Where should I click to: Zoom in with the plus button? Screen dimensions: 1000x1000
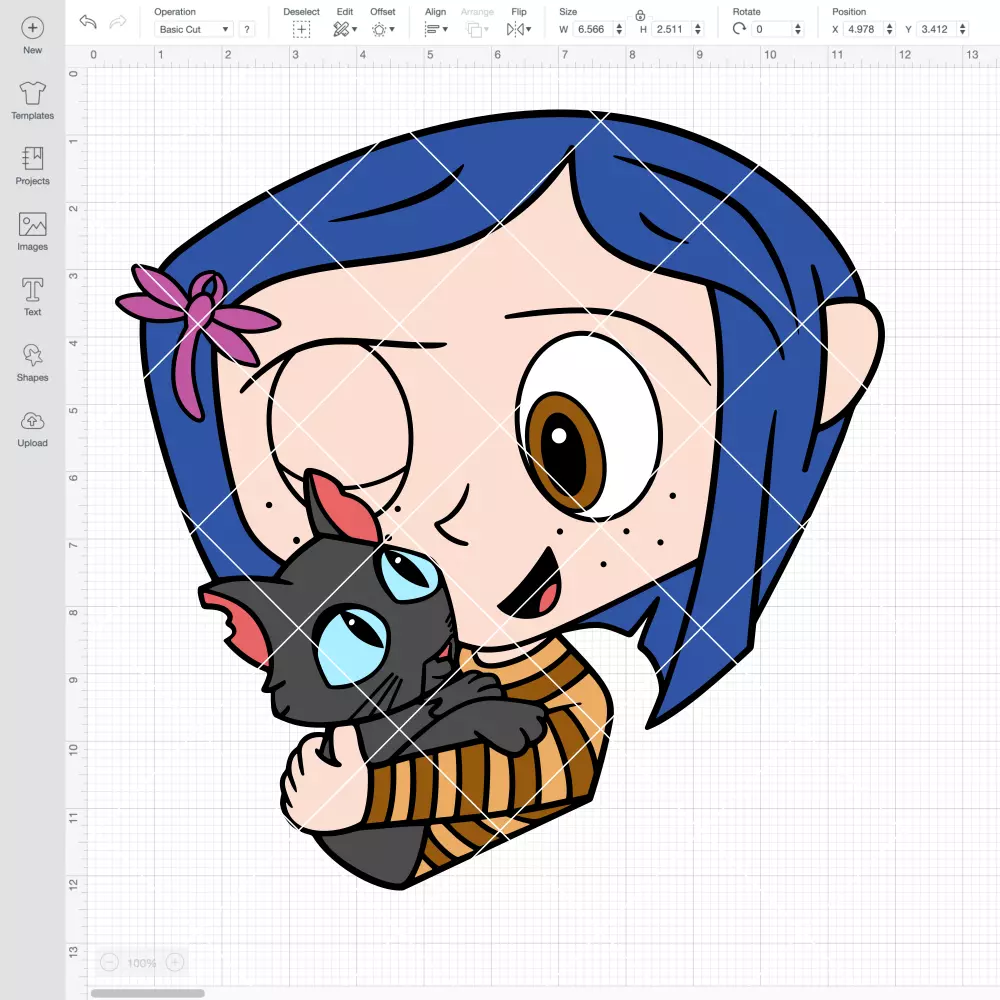tap(175, 962)
